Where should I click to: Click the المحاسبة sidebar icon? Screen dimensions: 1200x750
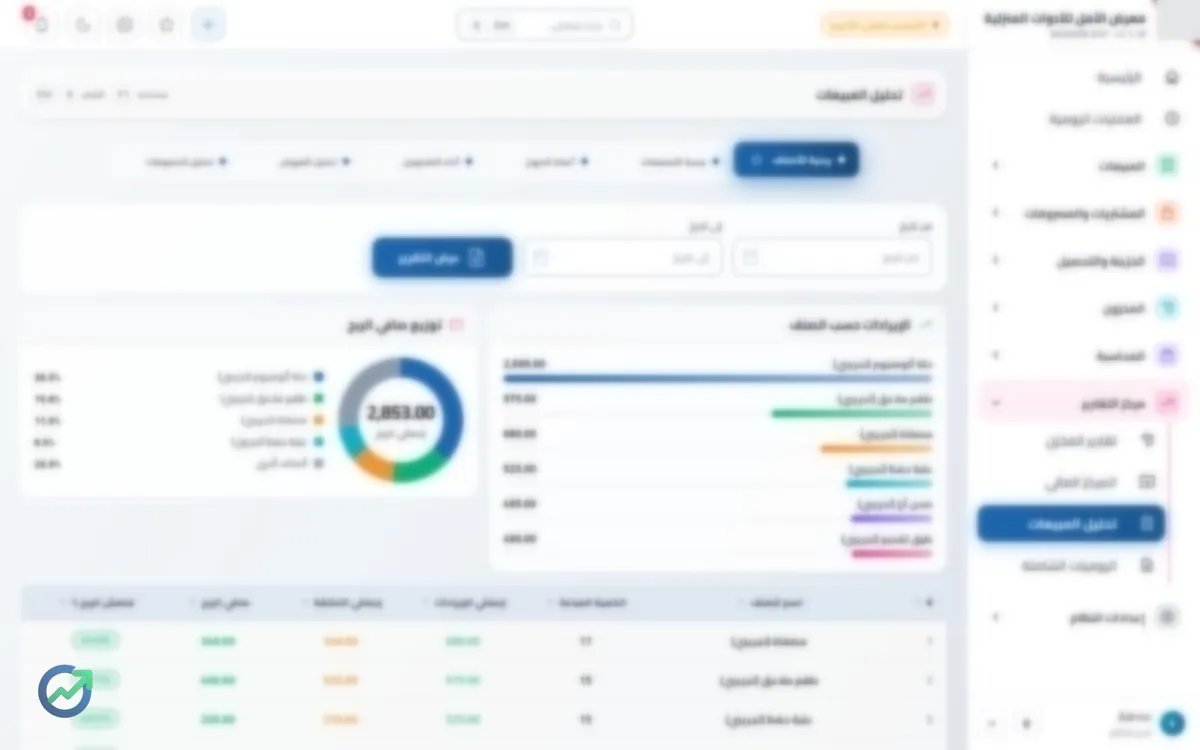click(1167, 355)
